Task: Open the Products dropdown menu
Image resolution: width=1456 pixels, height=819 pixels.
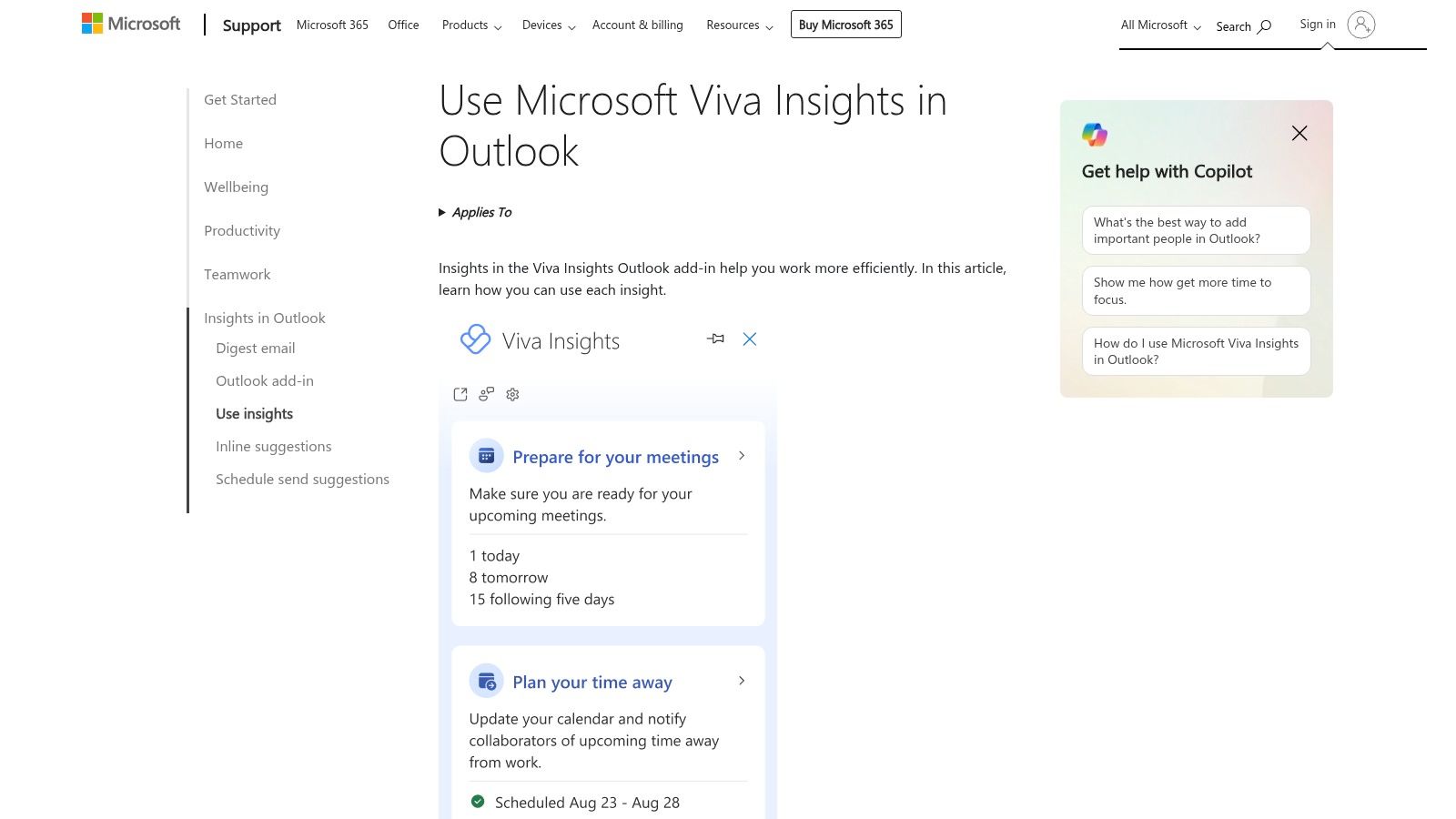Action: [471, 25]
